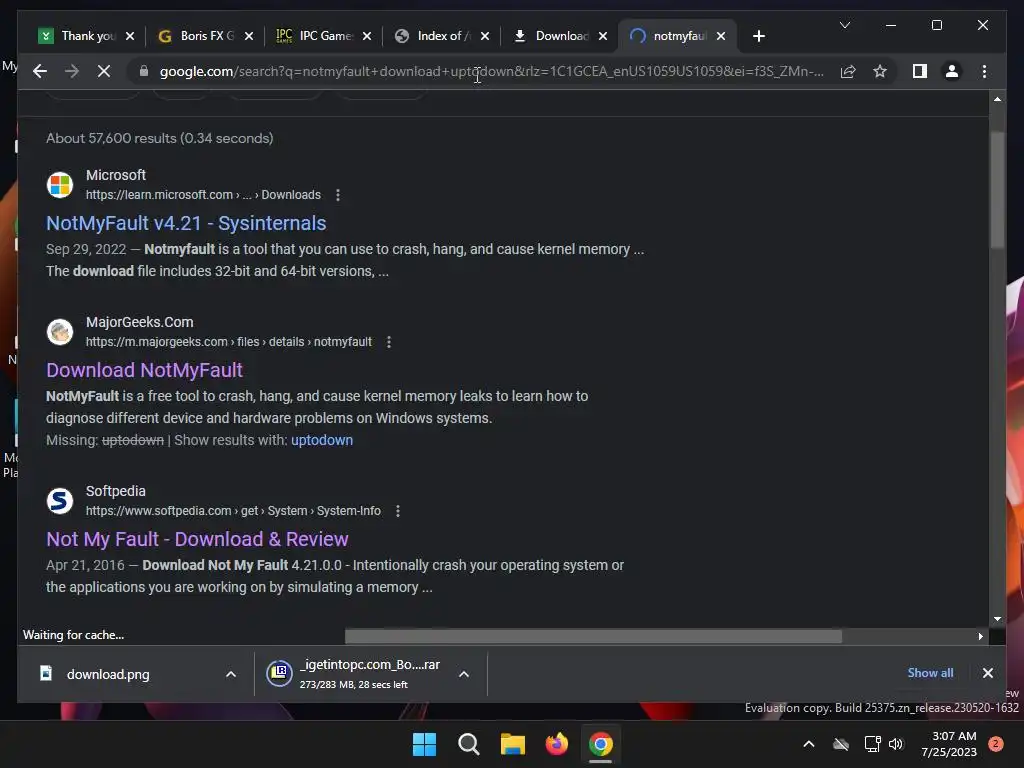Open more options for Softpedia result
The image size is (1024, 768).
coord(398,511)
